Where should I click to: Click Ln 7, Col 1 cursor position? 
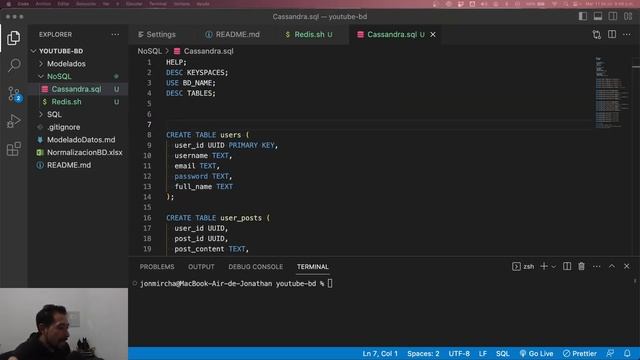coord(380,353)
